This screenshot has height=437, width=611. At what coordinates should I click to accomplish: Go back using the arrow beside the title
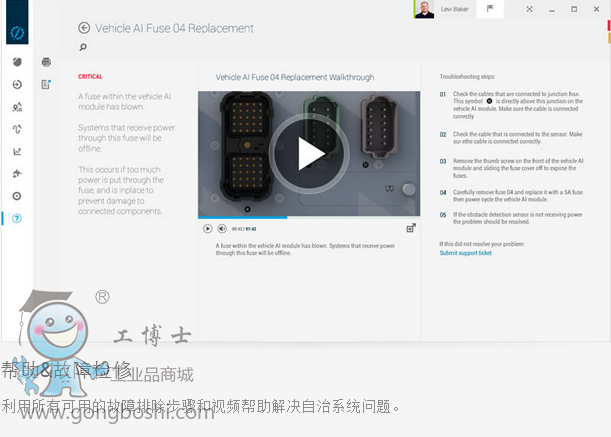(x=84, y=28)
